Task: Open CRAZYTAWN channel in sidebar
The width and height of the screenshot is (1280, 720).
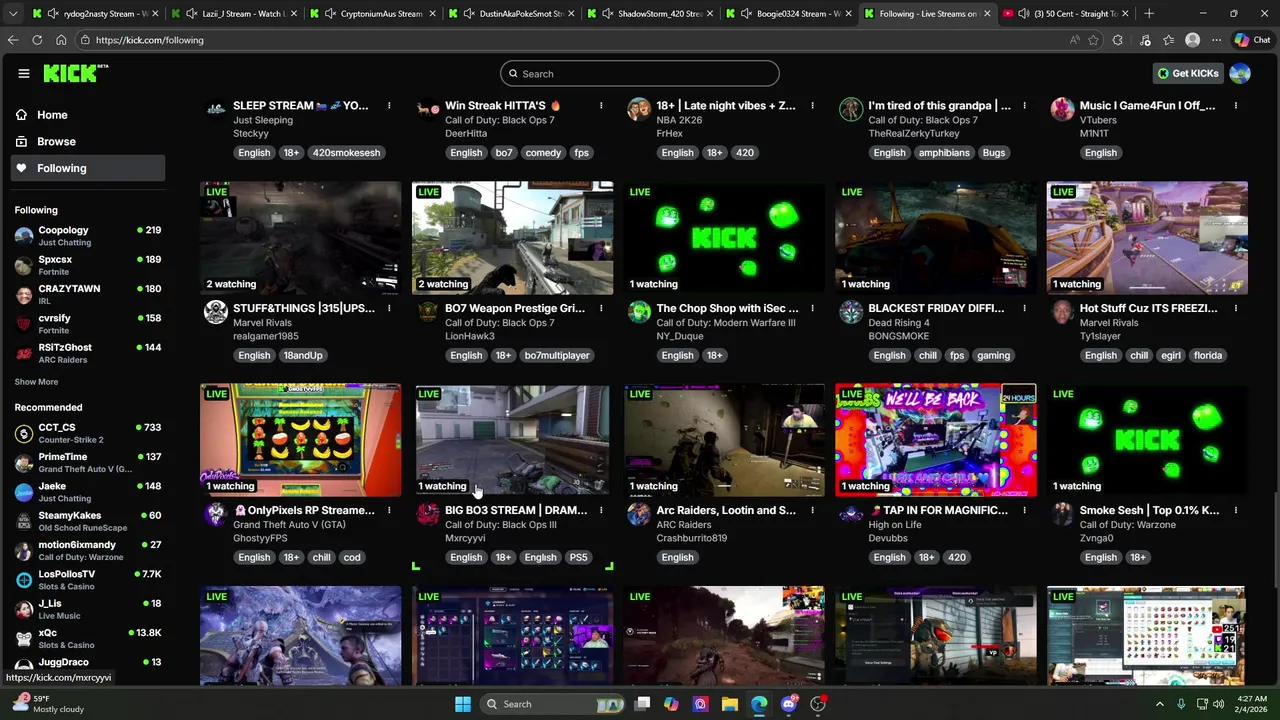Action: [88, 294]
